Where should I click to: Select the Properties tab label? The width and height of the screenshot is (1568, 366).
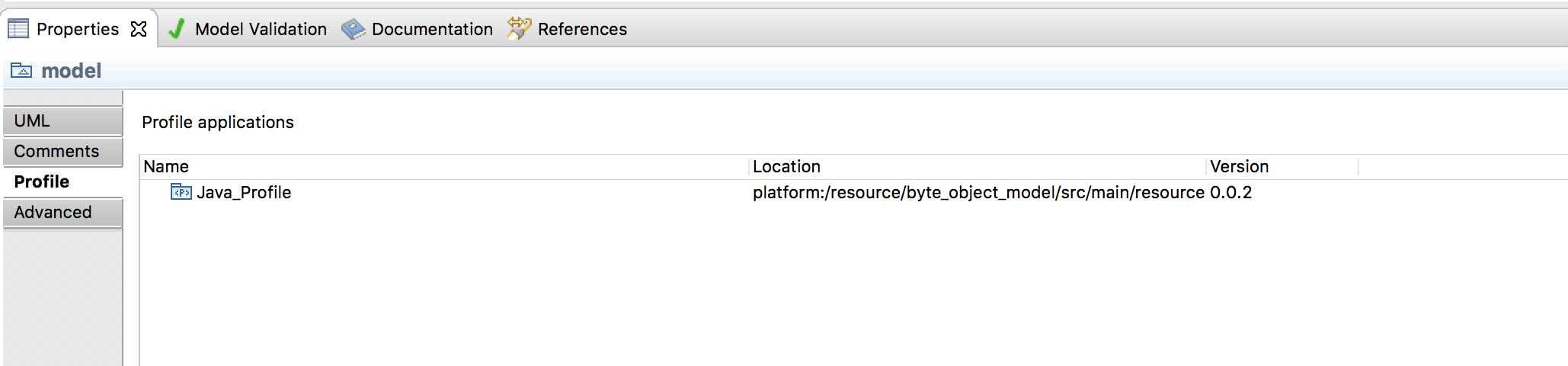78,29
